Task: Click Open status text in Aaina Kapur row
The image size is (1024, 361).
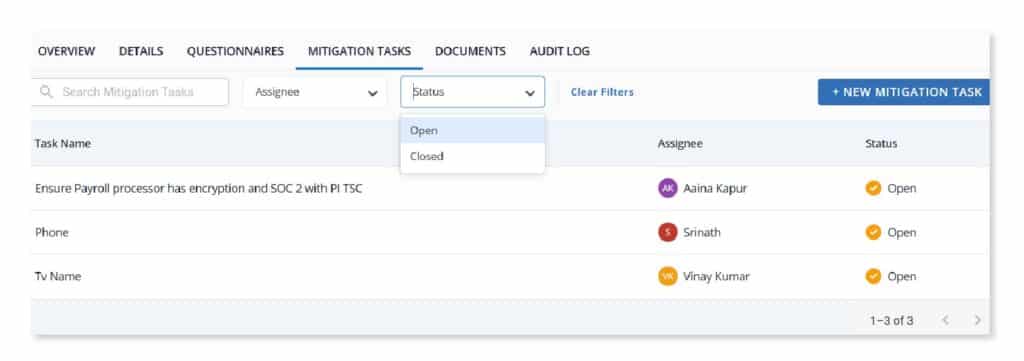Action: coord(901,189)
